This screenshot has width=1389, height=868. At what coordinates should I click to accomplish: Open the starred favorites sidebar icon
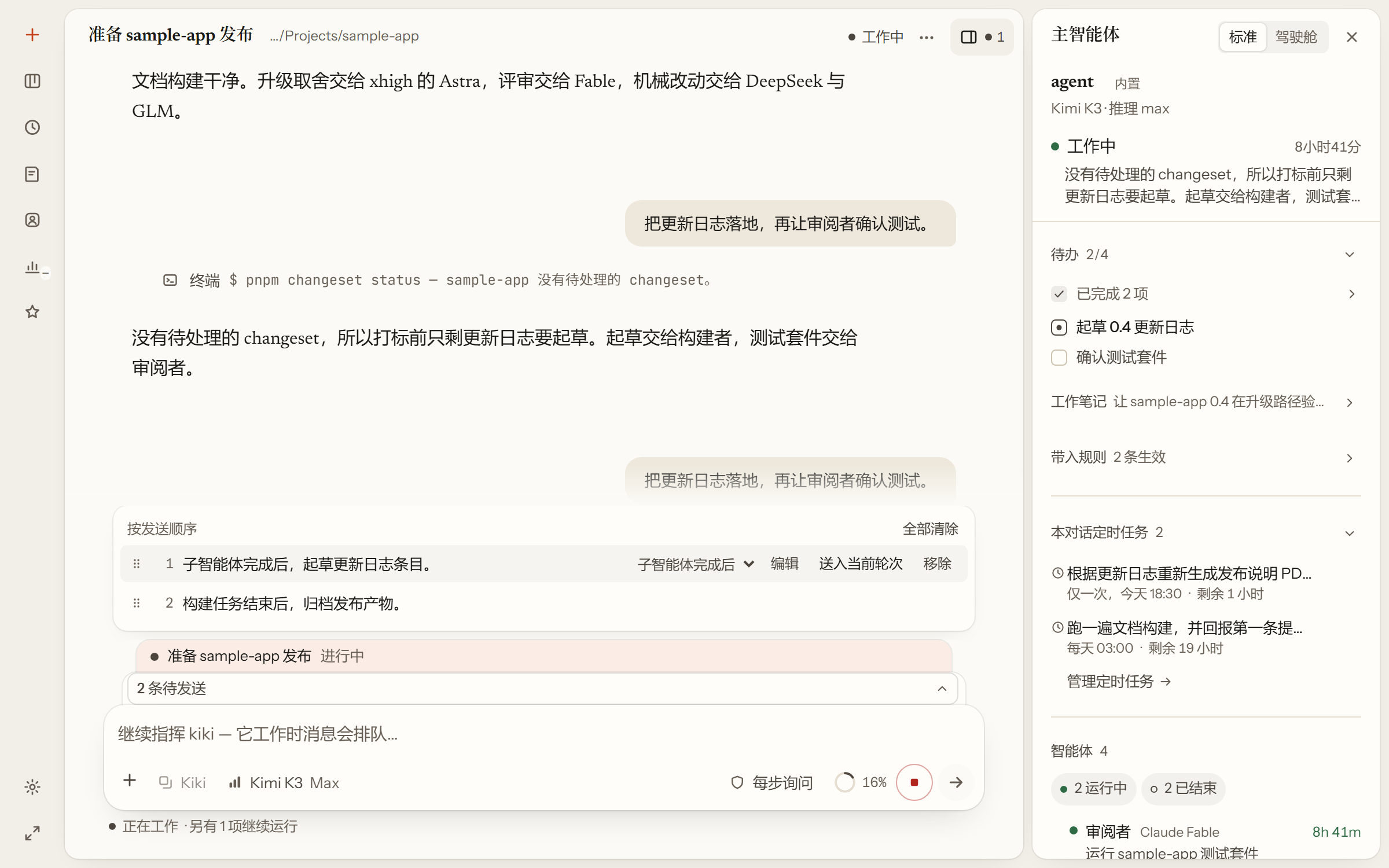[x=32, y=312]
